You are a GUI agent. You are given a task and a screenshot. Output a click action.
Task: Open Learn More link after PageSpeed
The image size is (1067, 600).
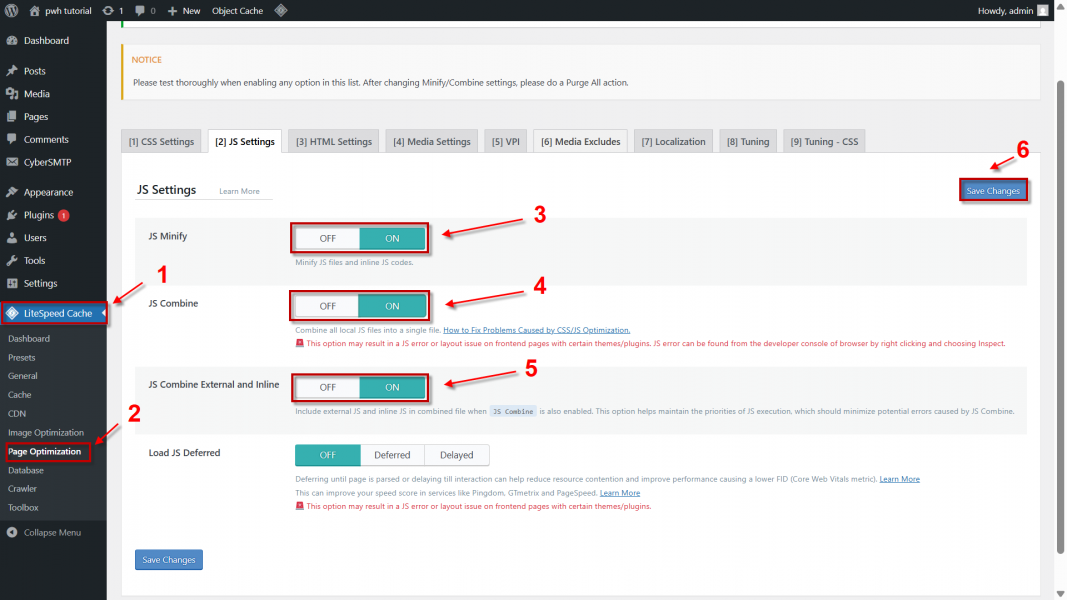click(x=619, y=493)
